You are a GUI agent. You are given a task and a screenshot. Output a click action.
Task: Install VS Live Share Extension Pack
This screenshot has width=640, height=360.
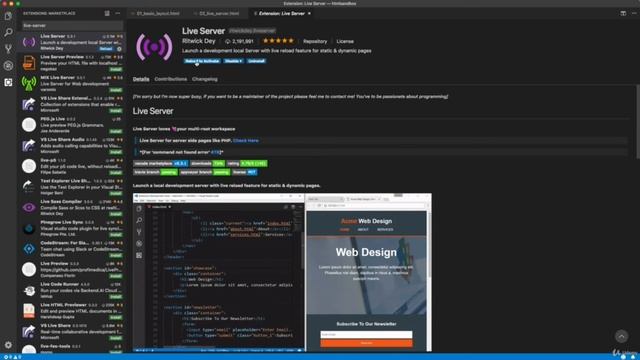pos(116,111)
